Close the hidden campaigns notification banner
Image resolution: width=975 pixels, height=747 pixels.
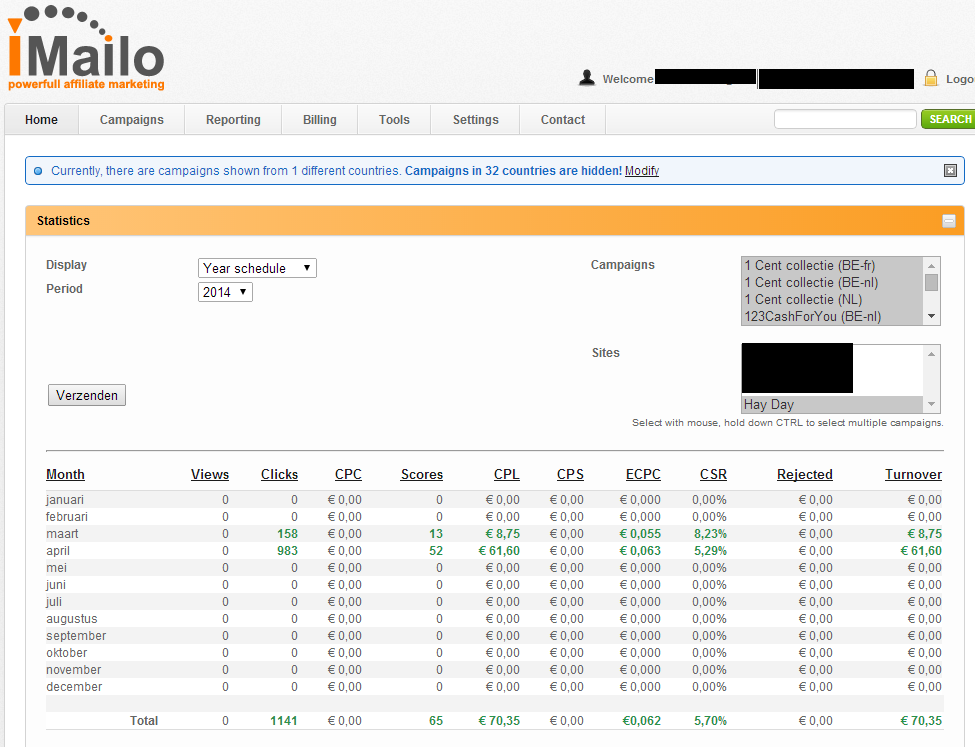[950, 170]
